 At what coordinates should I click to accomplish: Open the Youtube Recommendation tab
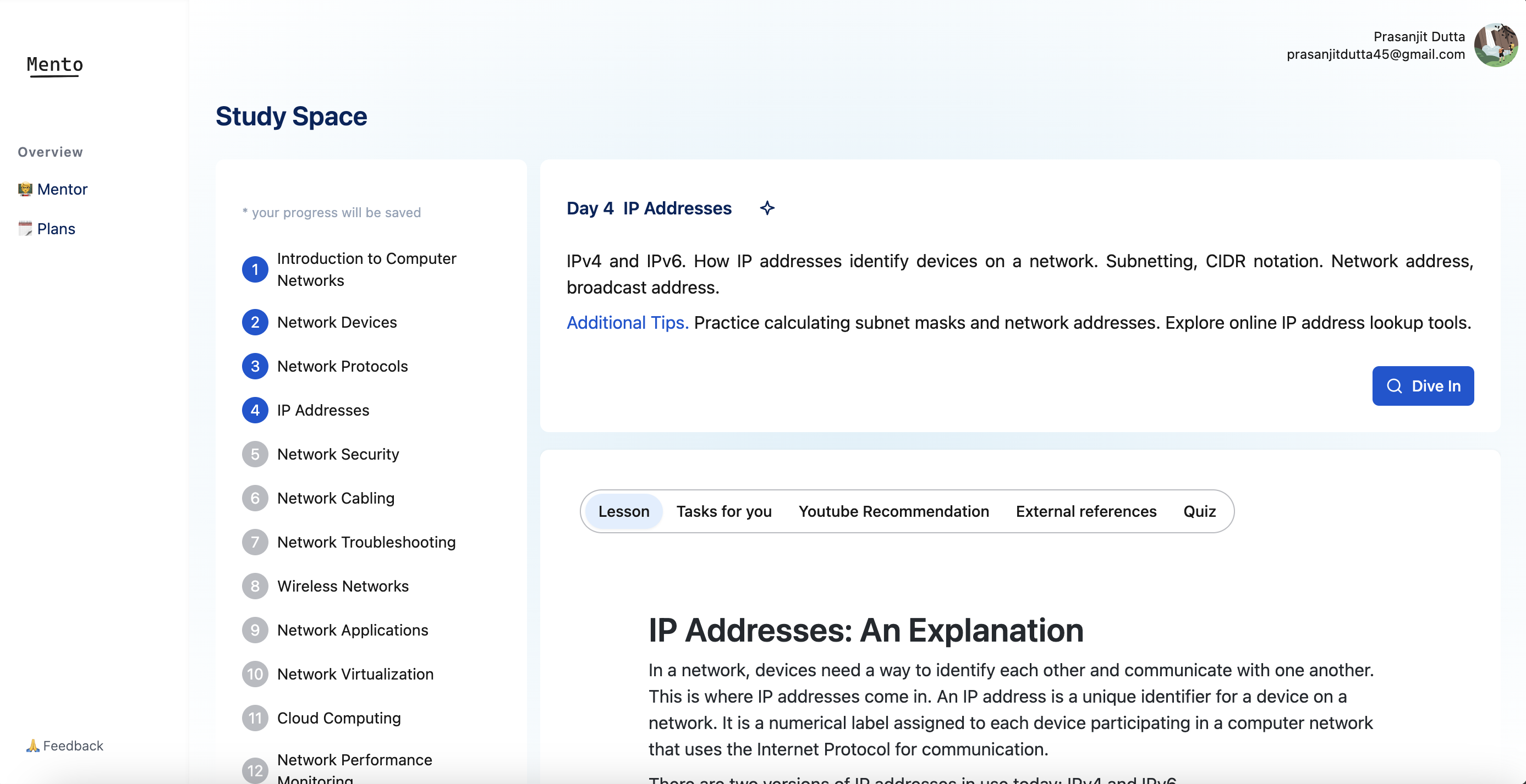point(893,511)
